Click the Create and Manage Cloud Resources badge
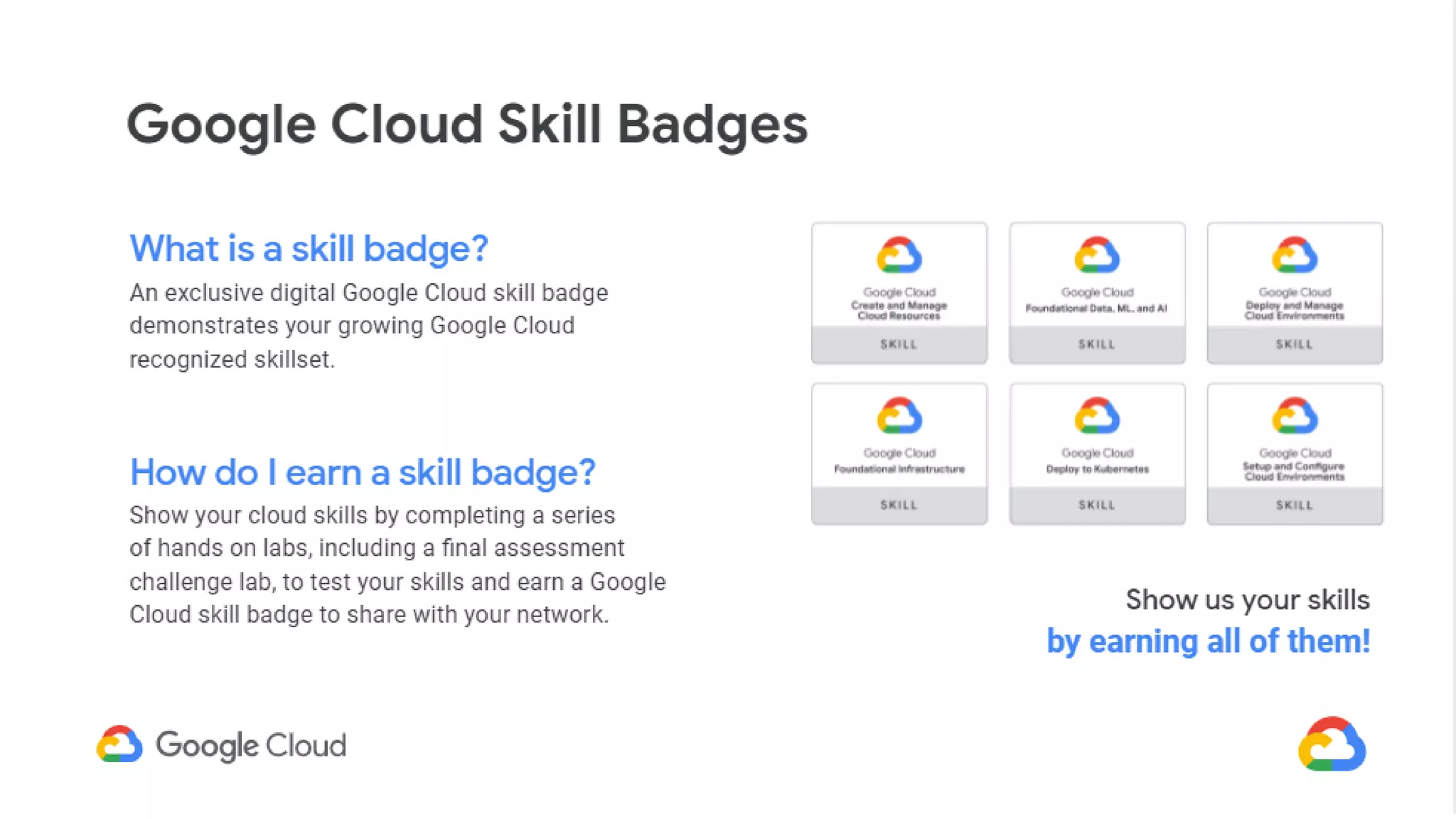 (899, 294)
